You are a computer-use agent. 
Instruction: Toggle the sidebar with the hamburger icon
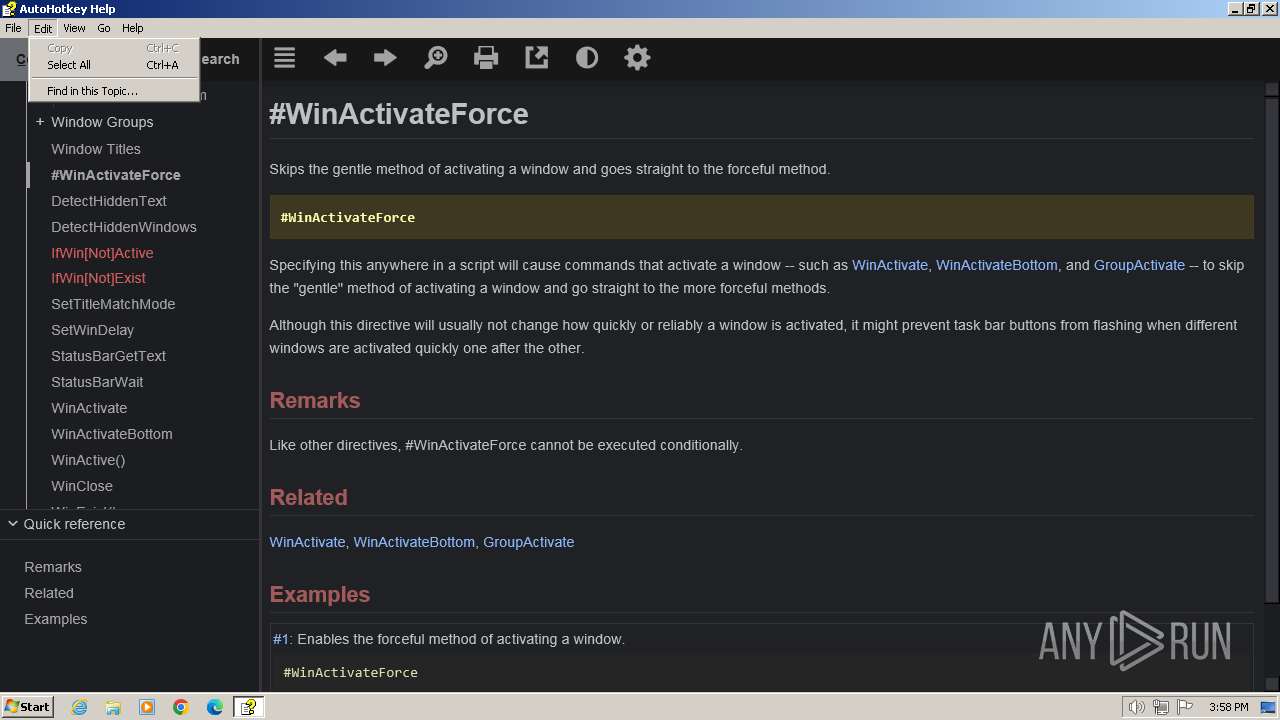[285, 58]
